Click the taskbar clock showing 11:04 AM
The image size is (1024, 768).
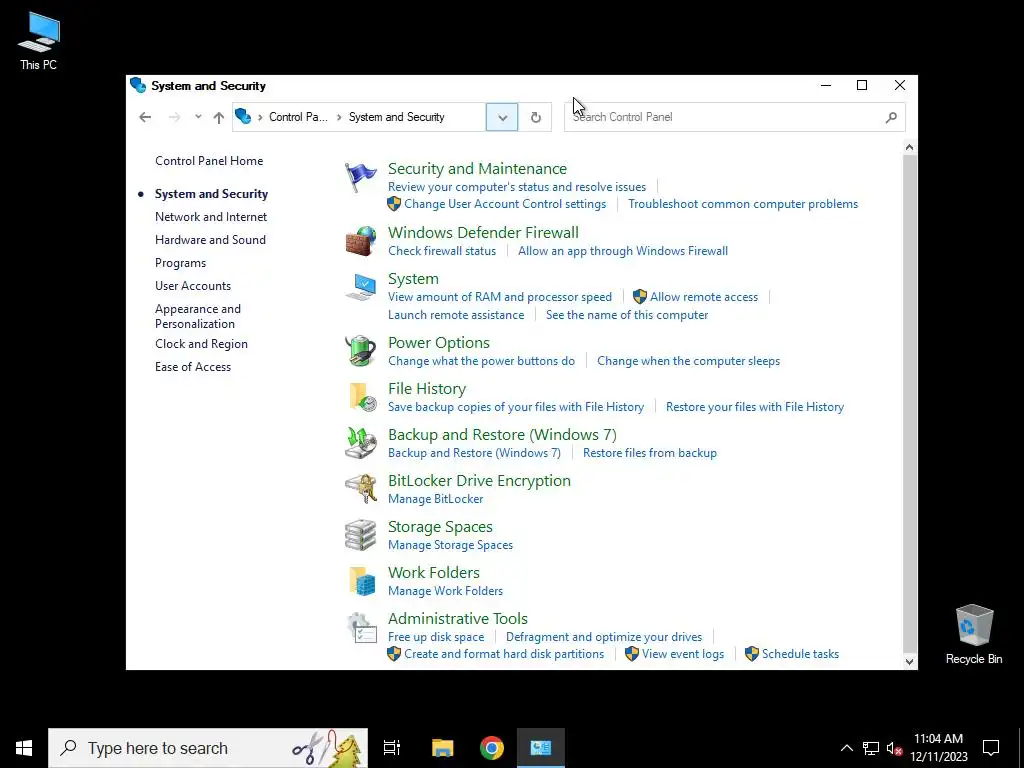938,748
